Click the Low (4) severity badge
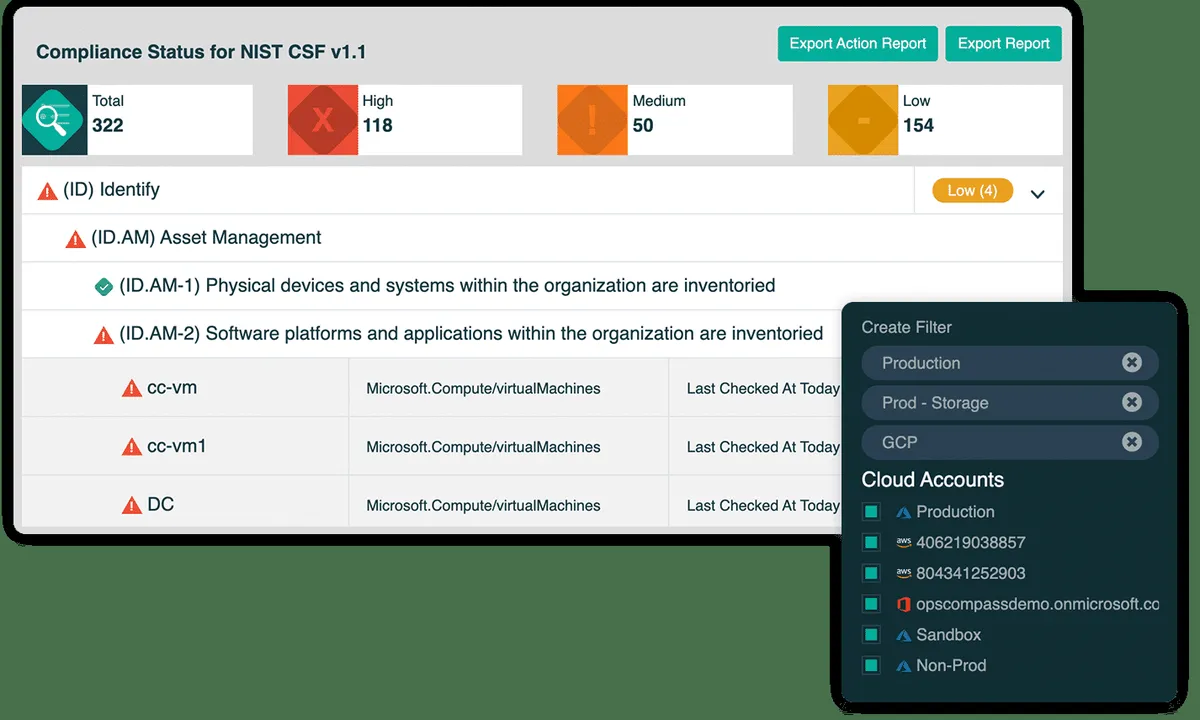Viewport: 1200px width, 720px height. coord(971,190)
